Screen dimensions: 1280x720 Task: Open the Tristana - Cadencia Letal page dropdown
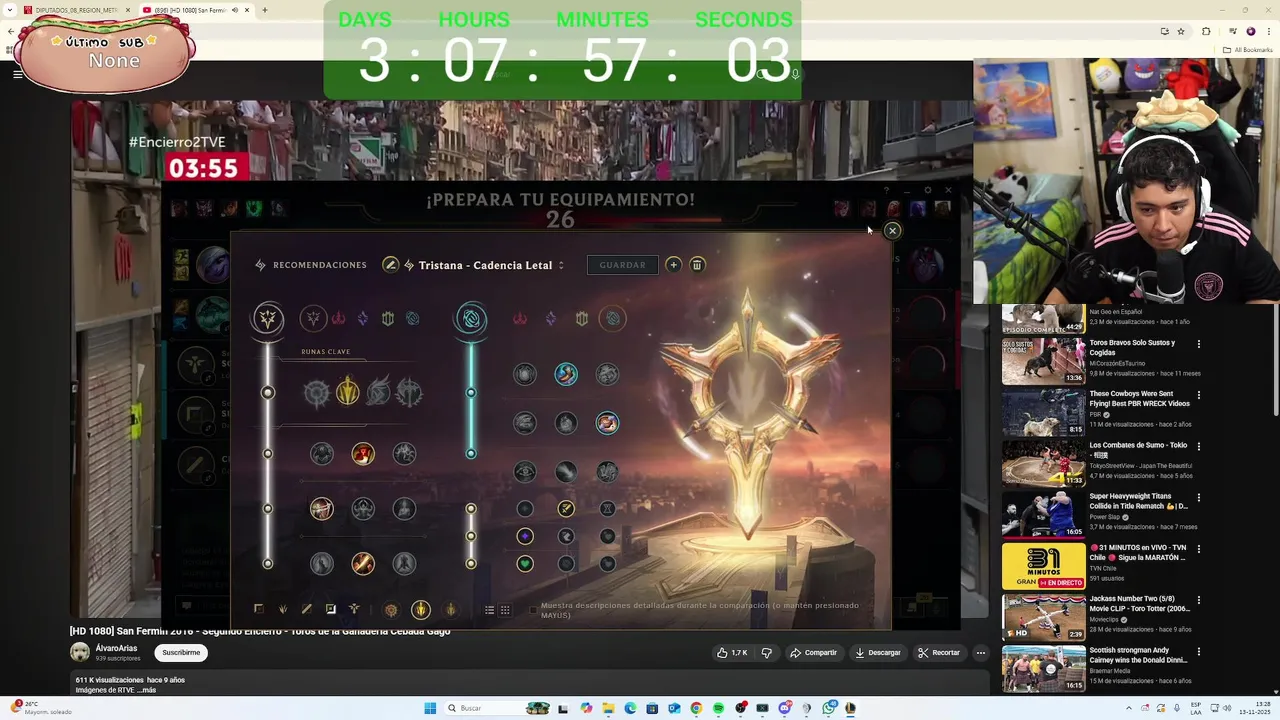(x=485, y=265)
